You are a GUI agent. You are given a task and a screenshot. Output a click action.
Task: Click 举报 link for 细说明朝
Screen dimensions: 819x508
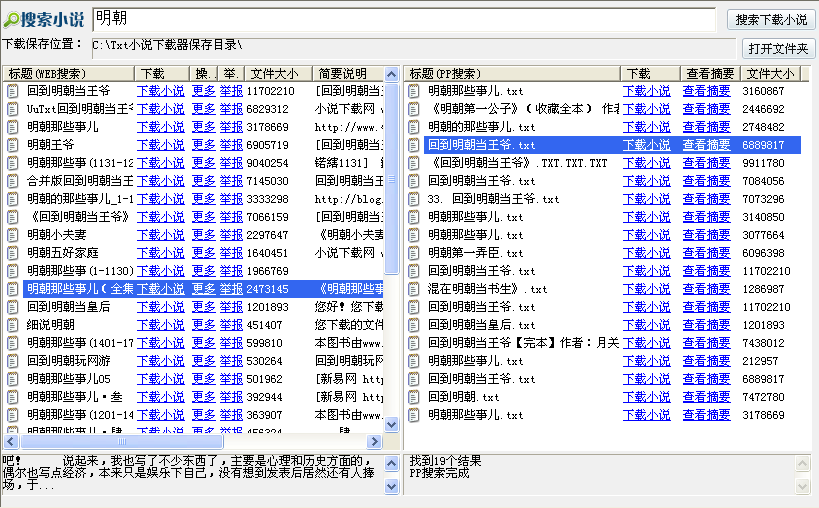(x=231, y=325)
